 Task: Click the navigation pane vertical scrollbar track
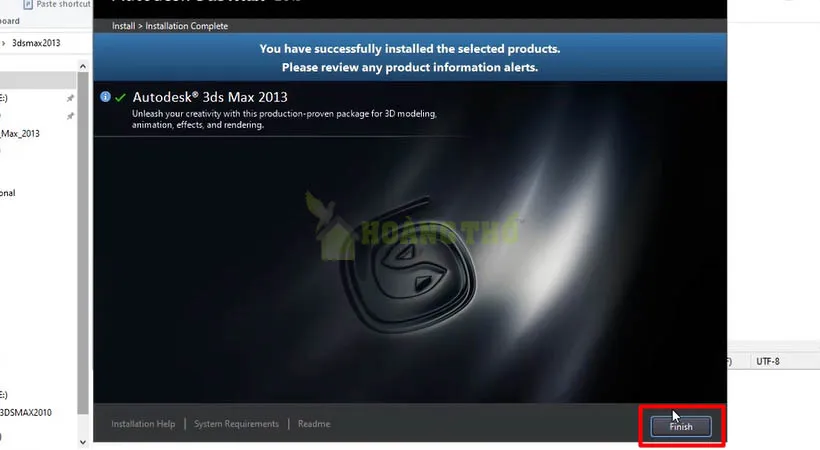pyautogui.click(x=83, y=243)
